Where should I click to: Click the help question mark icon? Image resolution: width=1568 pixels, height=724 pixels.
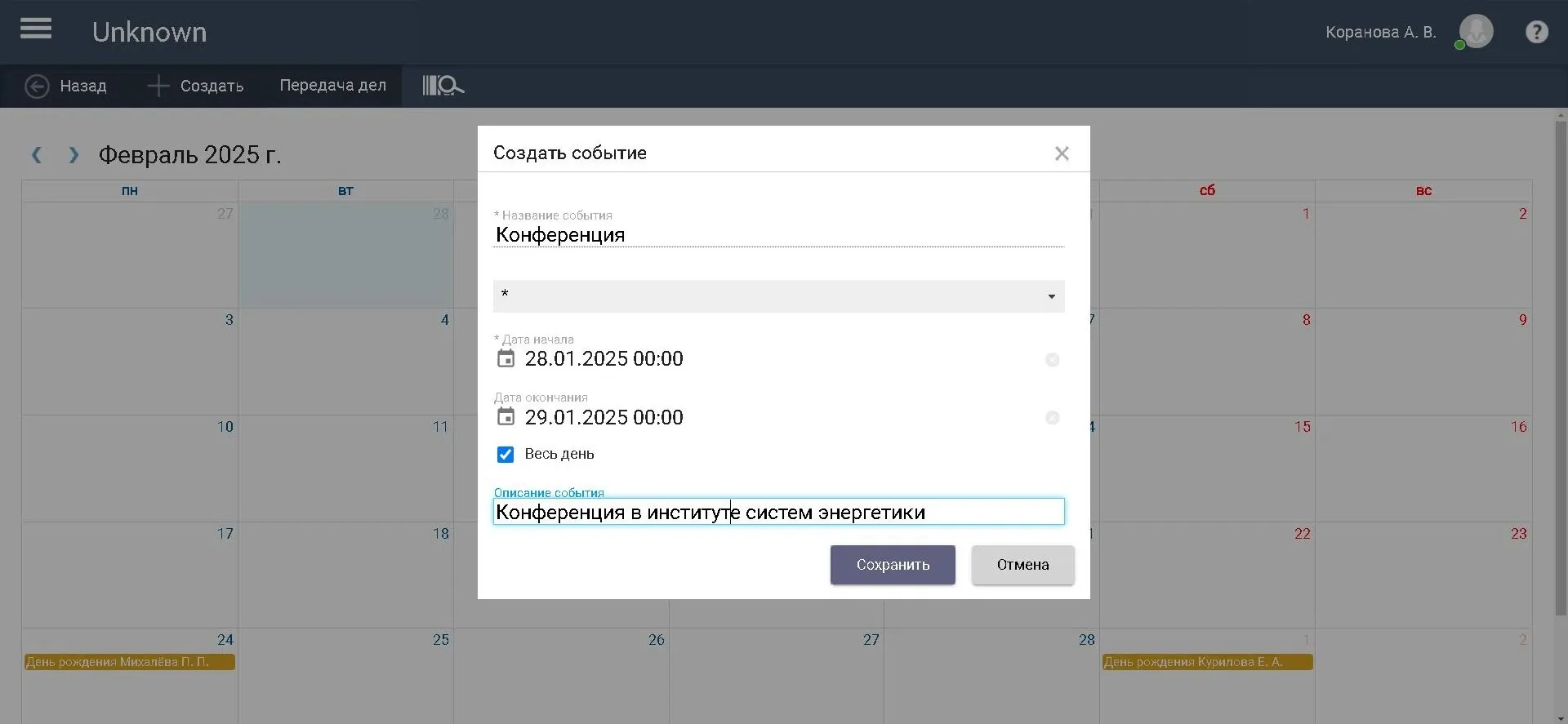tap(1536, 32)
